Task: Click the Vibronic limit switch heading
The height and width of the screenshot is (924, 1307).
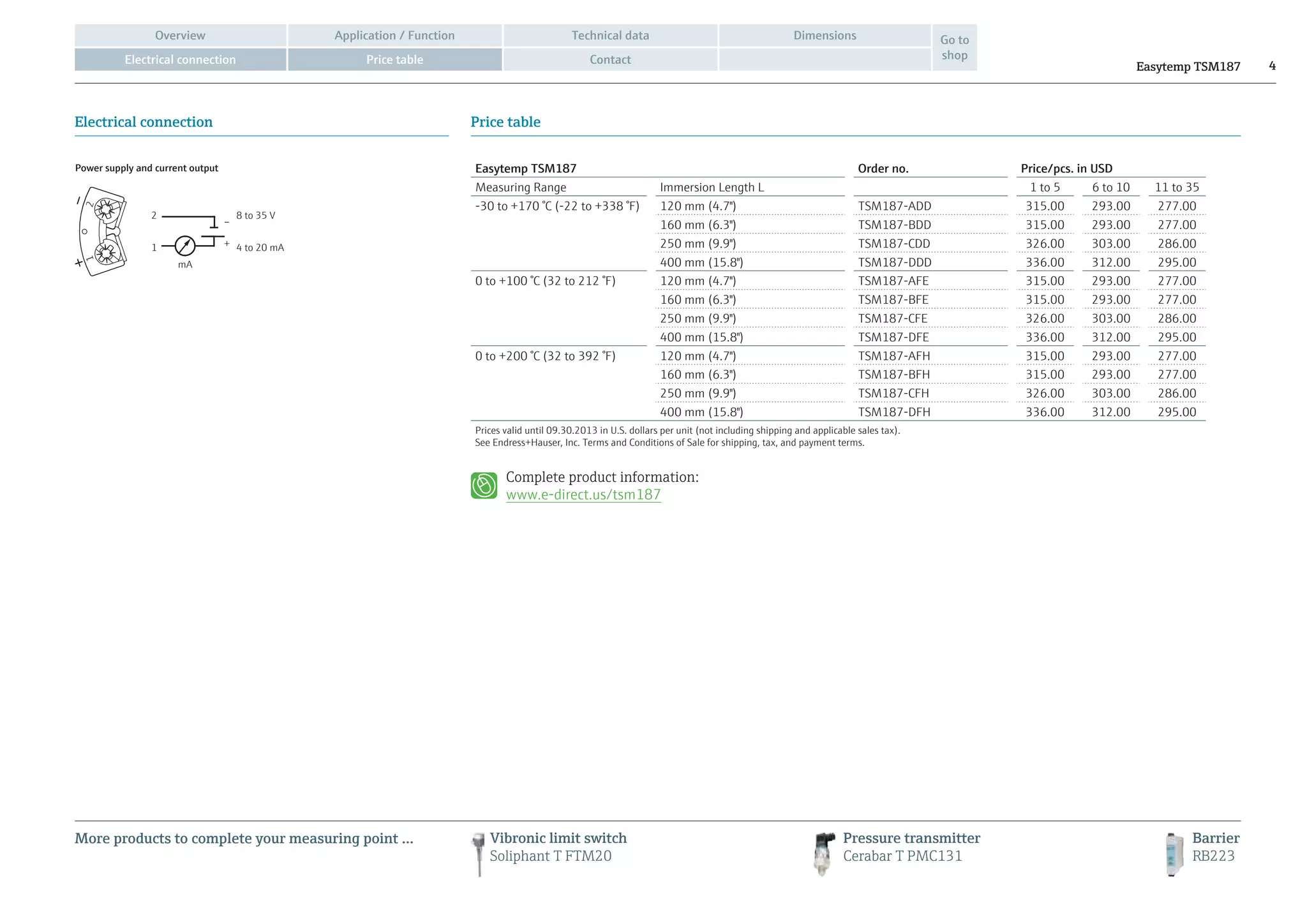Action: [558, 838]
